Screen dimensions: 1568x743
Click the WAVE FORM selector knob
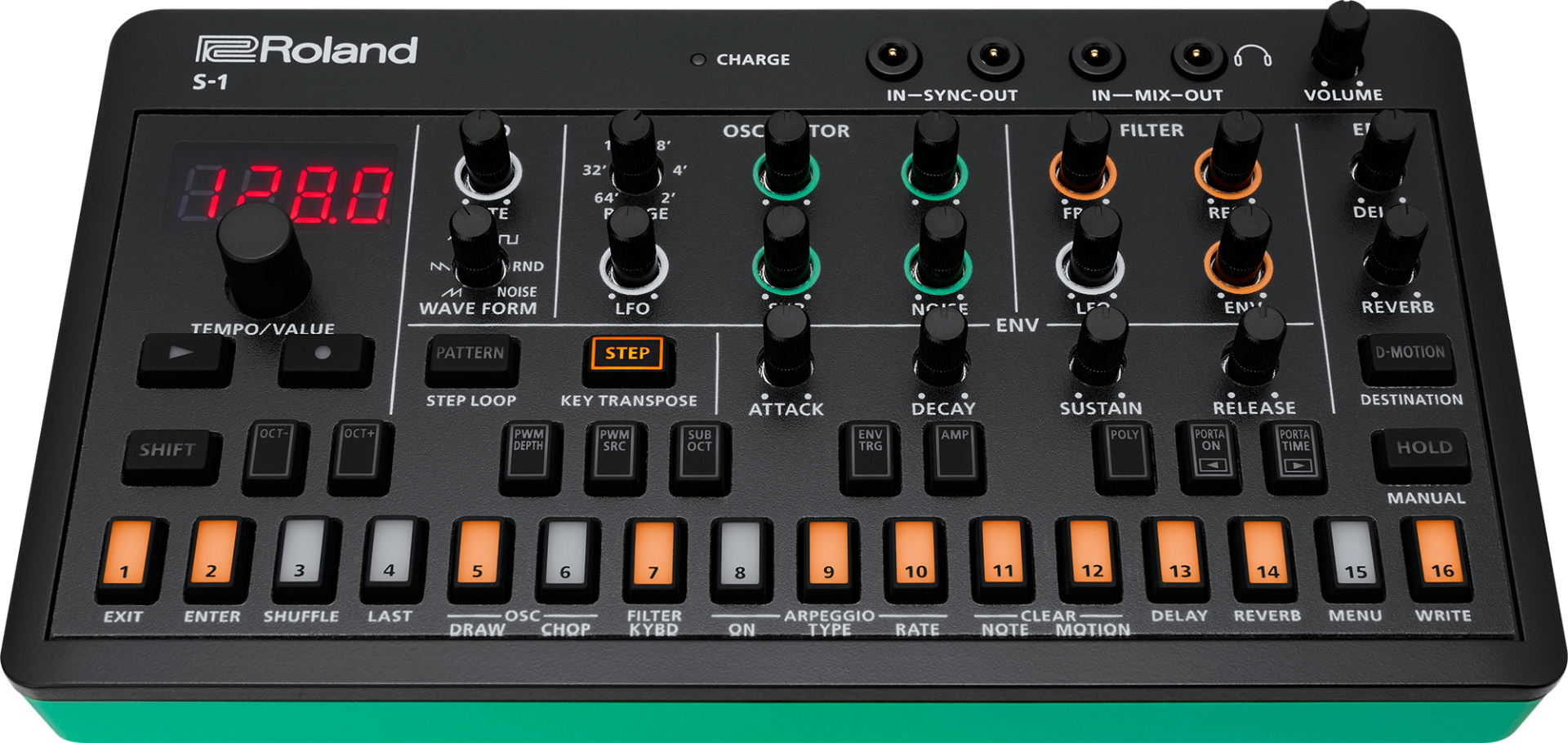477,247
